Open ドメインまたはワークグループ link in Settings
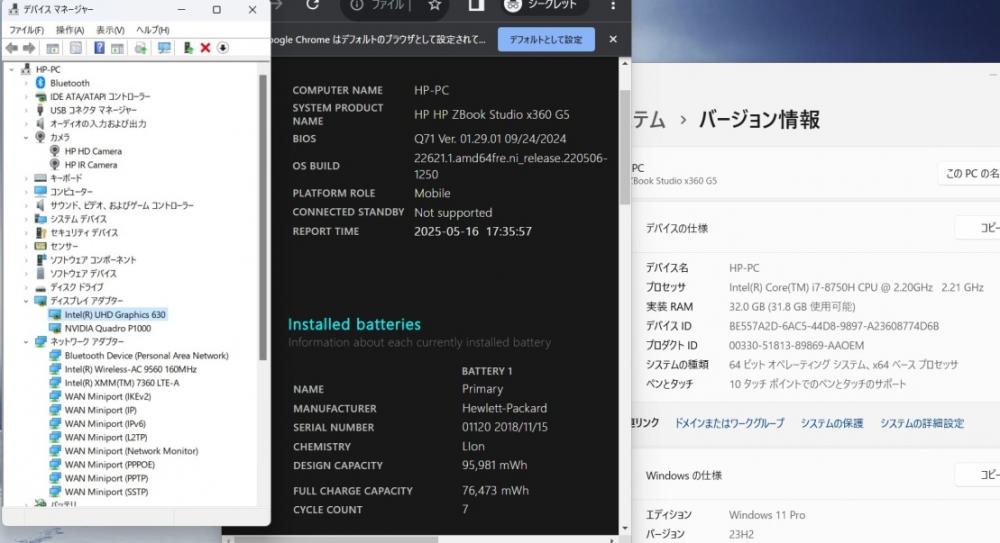1000x543 pixels. 729,423
